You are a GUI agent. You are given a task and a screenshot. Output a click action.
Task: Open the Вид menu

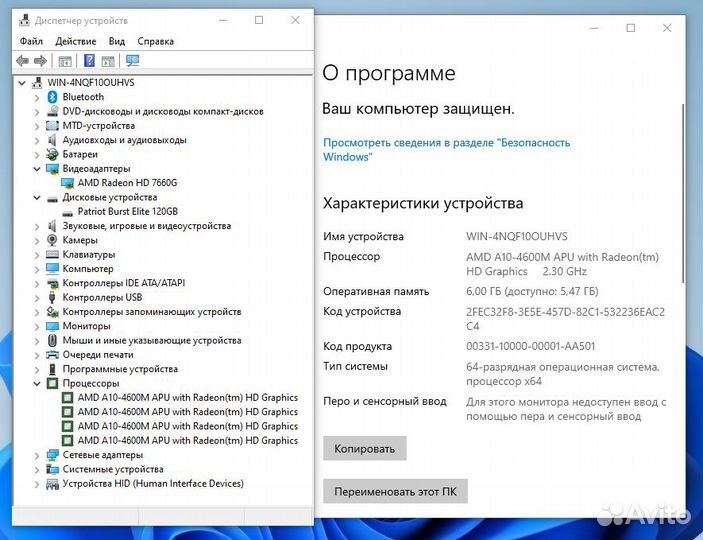(117, 41)
